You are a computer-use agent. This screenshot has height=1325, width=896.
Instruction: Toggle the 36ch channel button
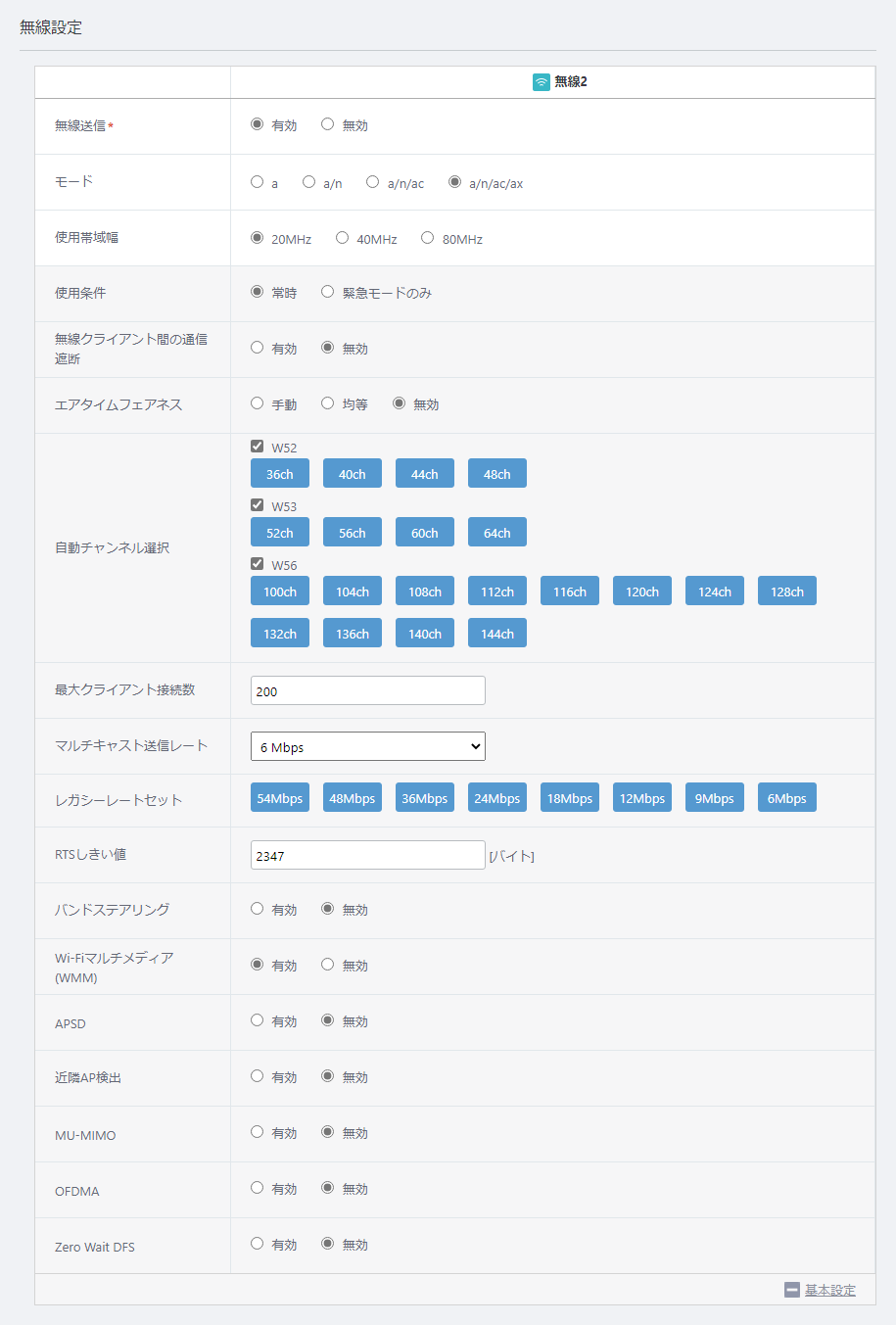click(x=280, y=474)
